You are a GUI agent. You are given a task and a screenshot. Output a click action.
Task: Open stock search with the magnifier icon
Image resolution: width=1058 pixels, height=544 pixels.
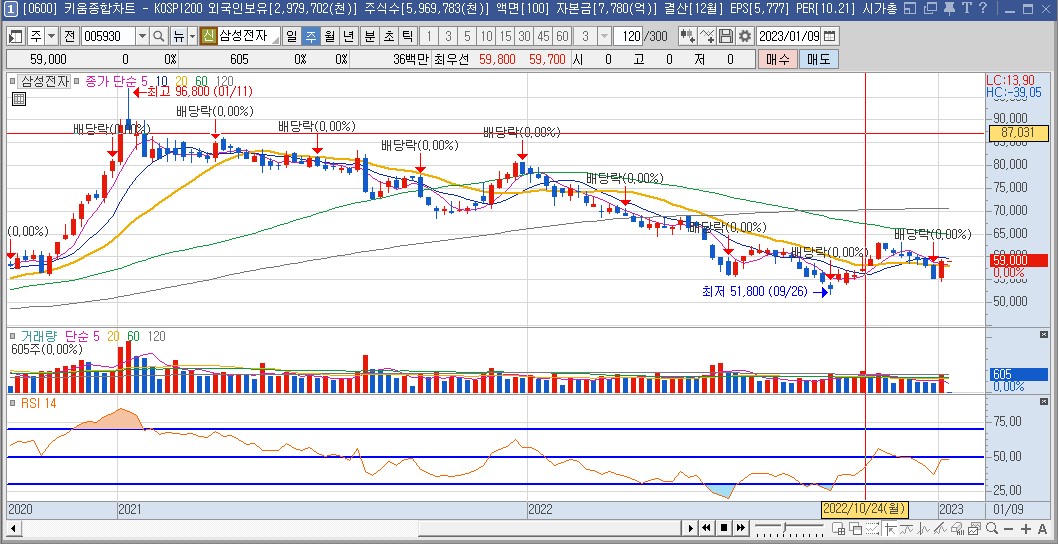coord(159,36)
